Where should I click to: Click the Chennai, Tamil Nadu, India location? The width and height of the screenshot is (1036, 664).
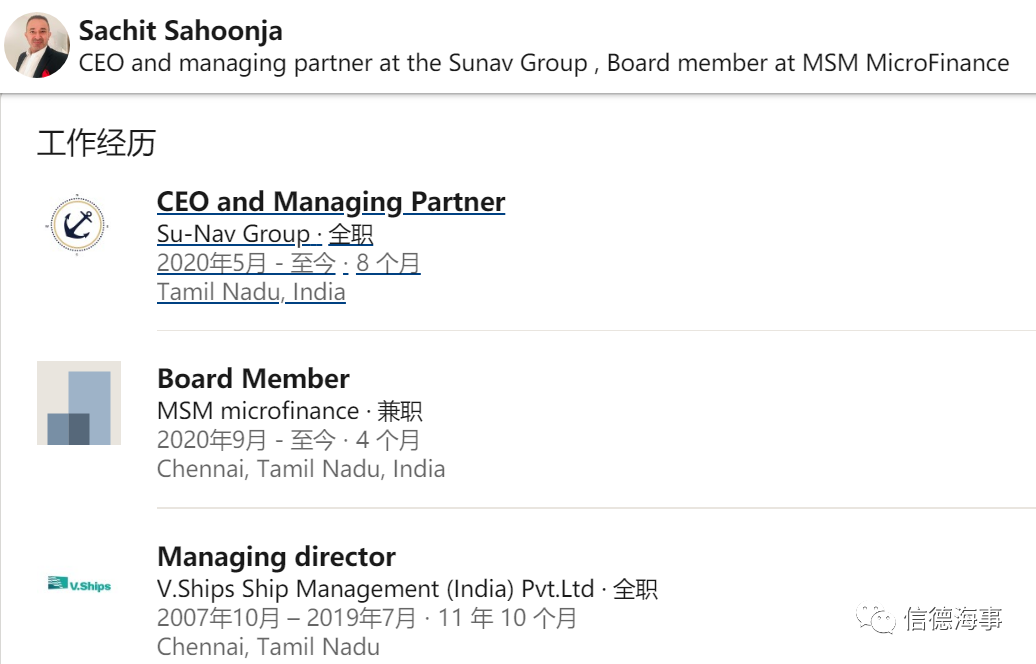pyautogui.click(x=301, y=468)
